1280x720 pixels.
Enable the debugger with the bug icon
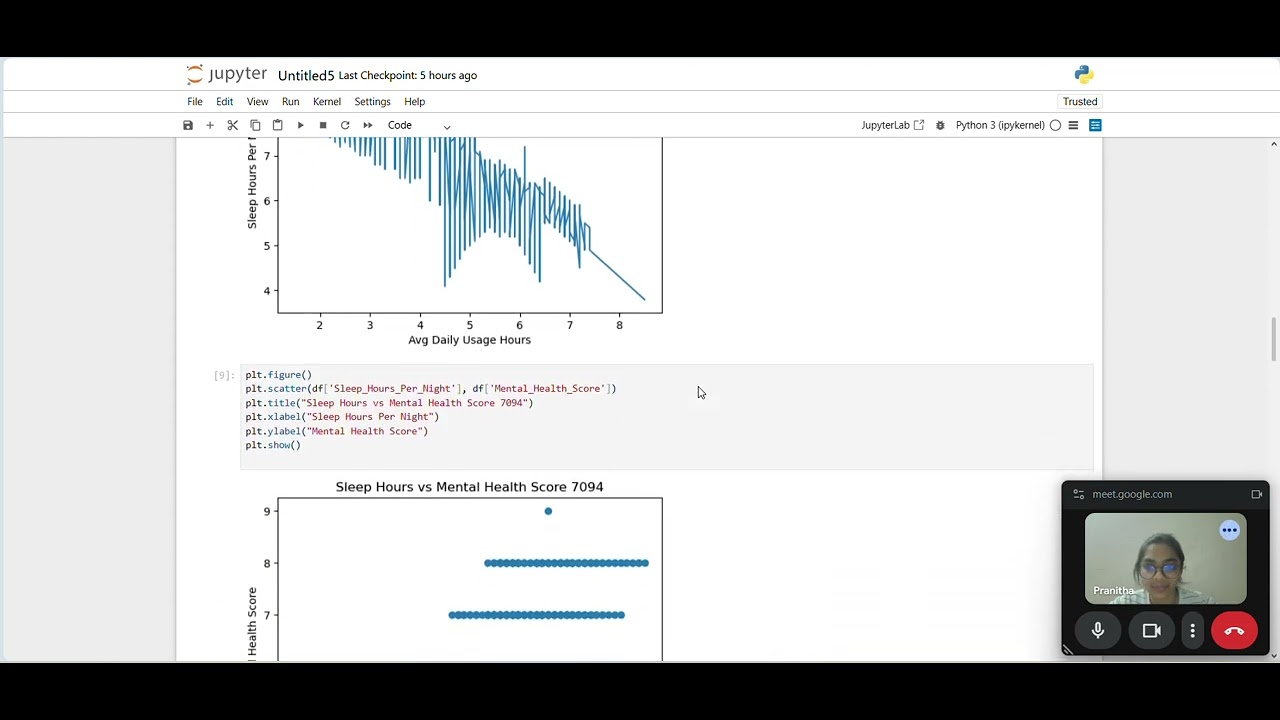(x=940, y=125)
